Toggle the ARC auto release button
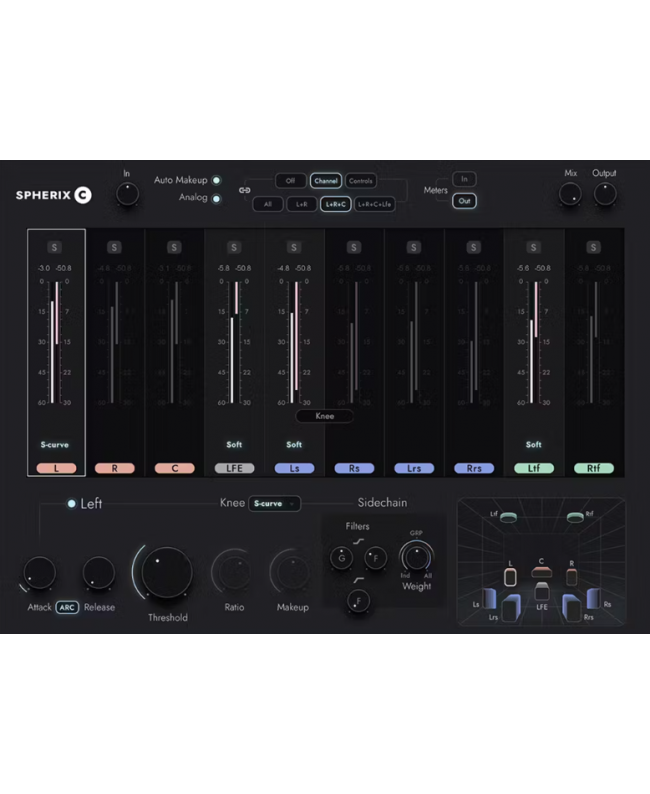The width and height of the screenshot is (650, 794). coord(67,607)
